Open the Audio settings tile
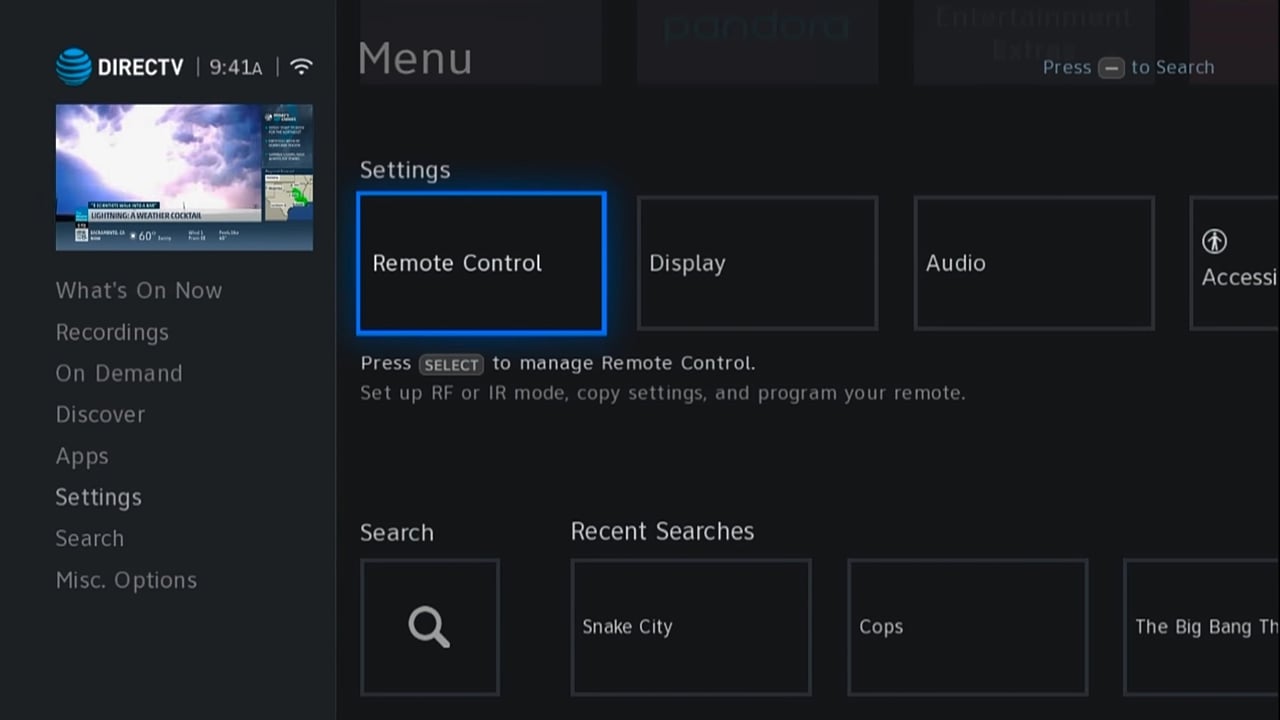Image resolution: width=1280 pixels, height=720 pixels. click(x=1034, y=263)
